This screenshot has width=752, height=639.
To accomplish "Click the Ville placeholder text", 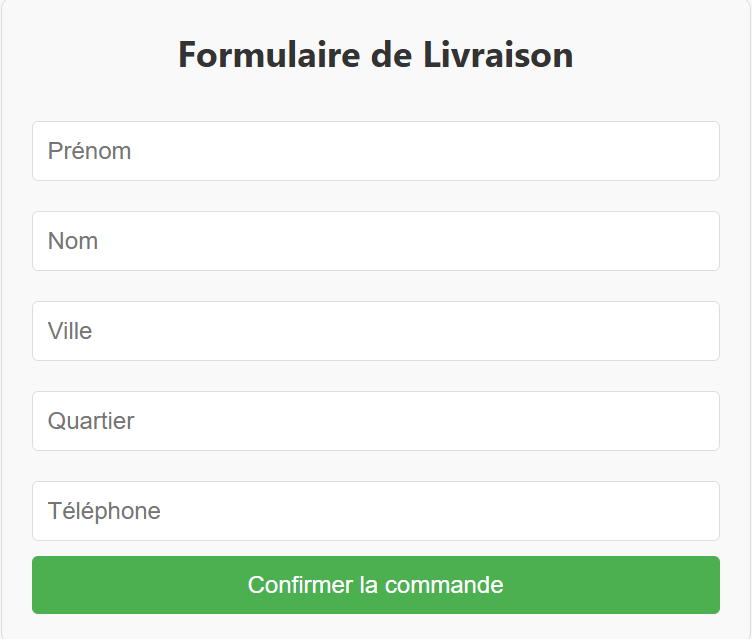I will click(70, 331).
